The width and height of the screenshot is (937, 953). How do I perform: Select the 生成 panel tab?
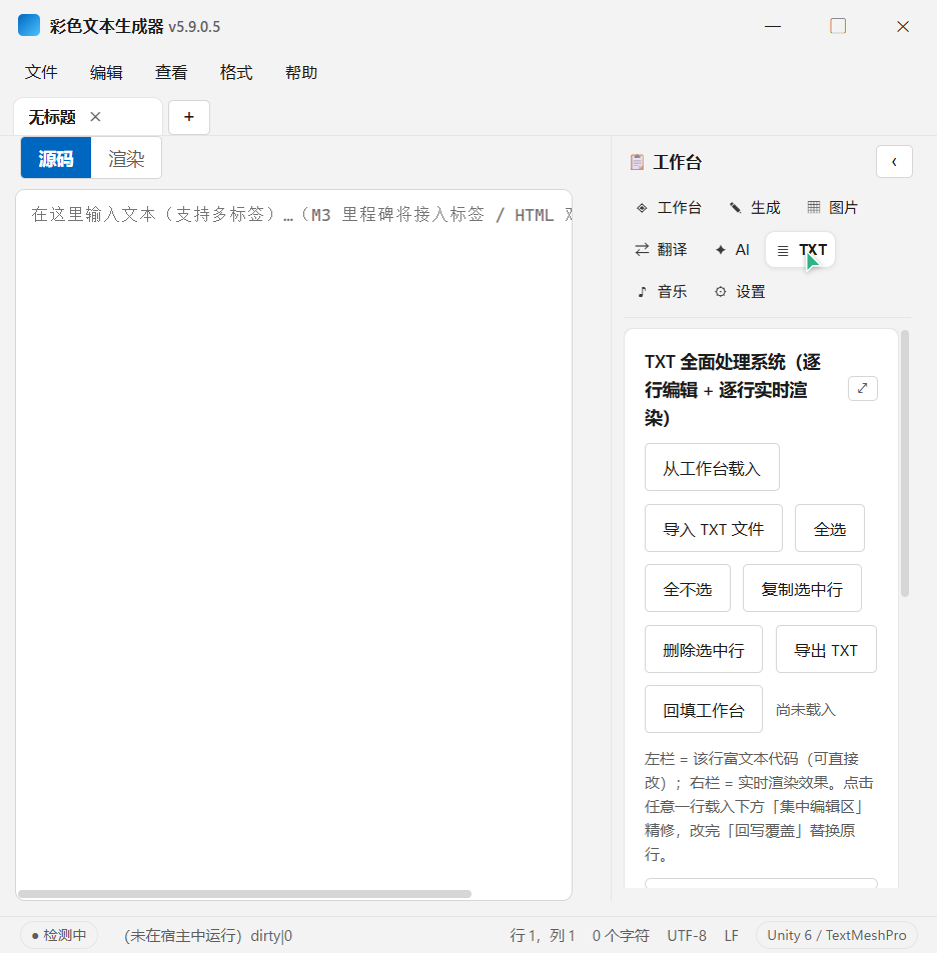click(x=755, y=208)
